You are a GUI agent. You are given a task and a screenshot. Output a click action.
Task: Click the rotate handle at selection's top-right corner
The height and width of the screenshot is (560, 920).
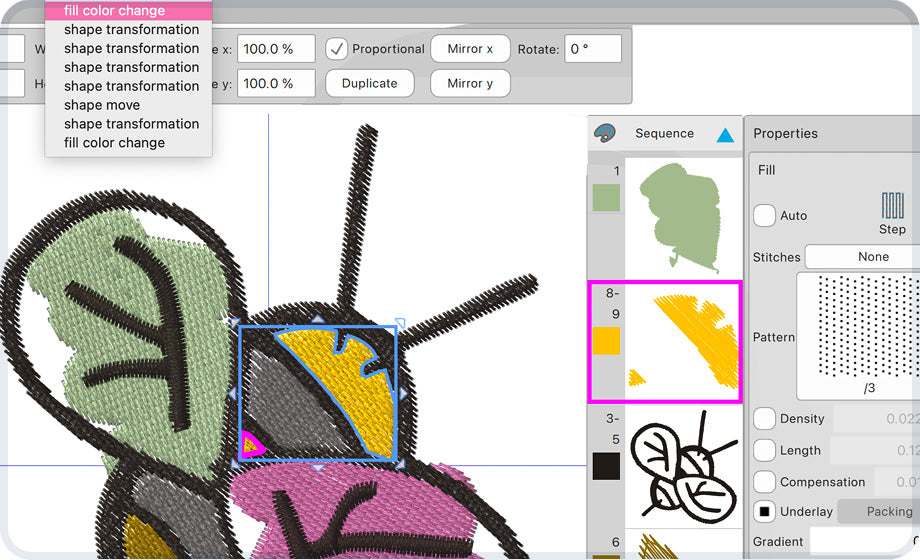click(400, 323)
